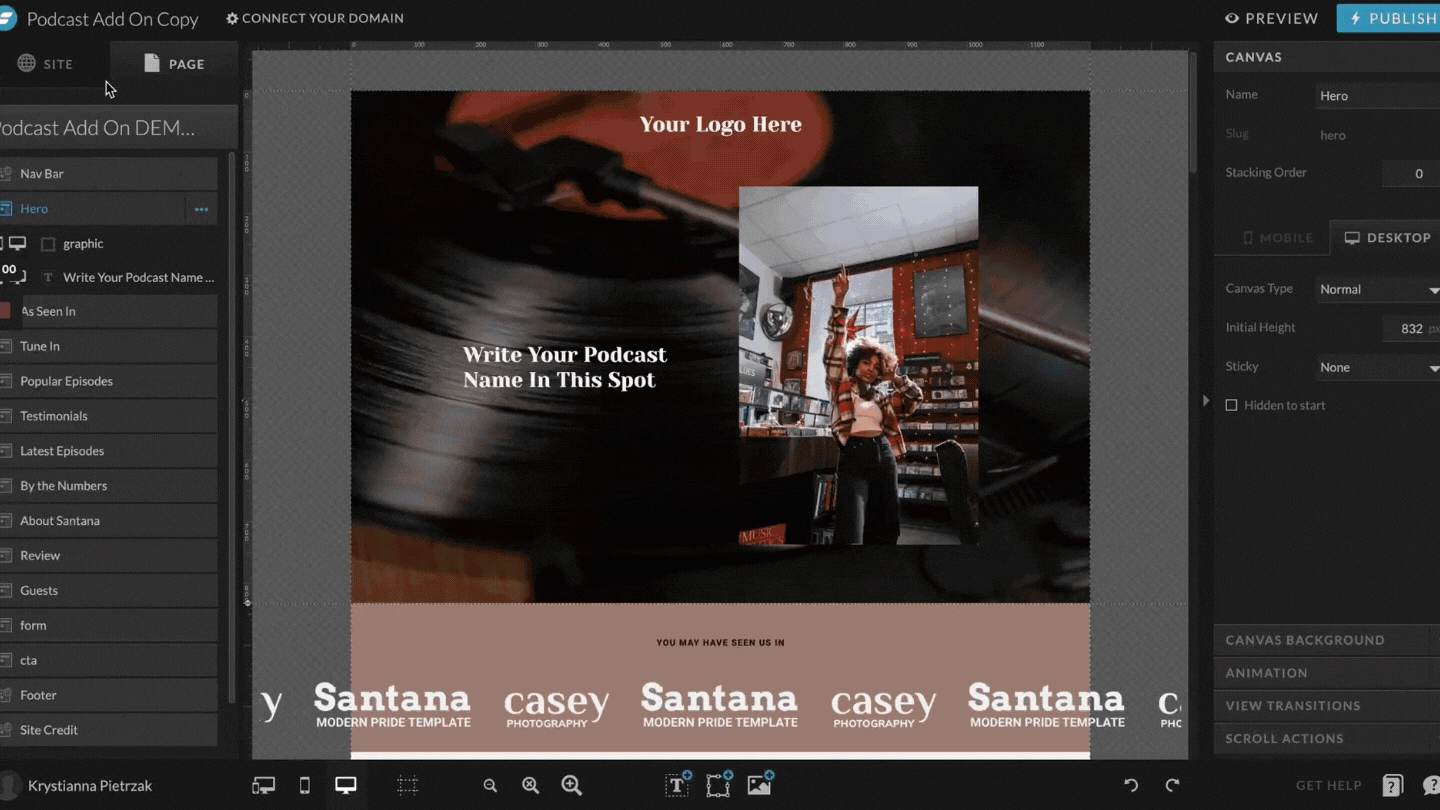The height and width of the screenshot is (810, 1440).
Task: Undo the last action
Action: click(1131, 786)
